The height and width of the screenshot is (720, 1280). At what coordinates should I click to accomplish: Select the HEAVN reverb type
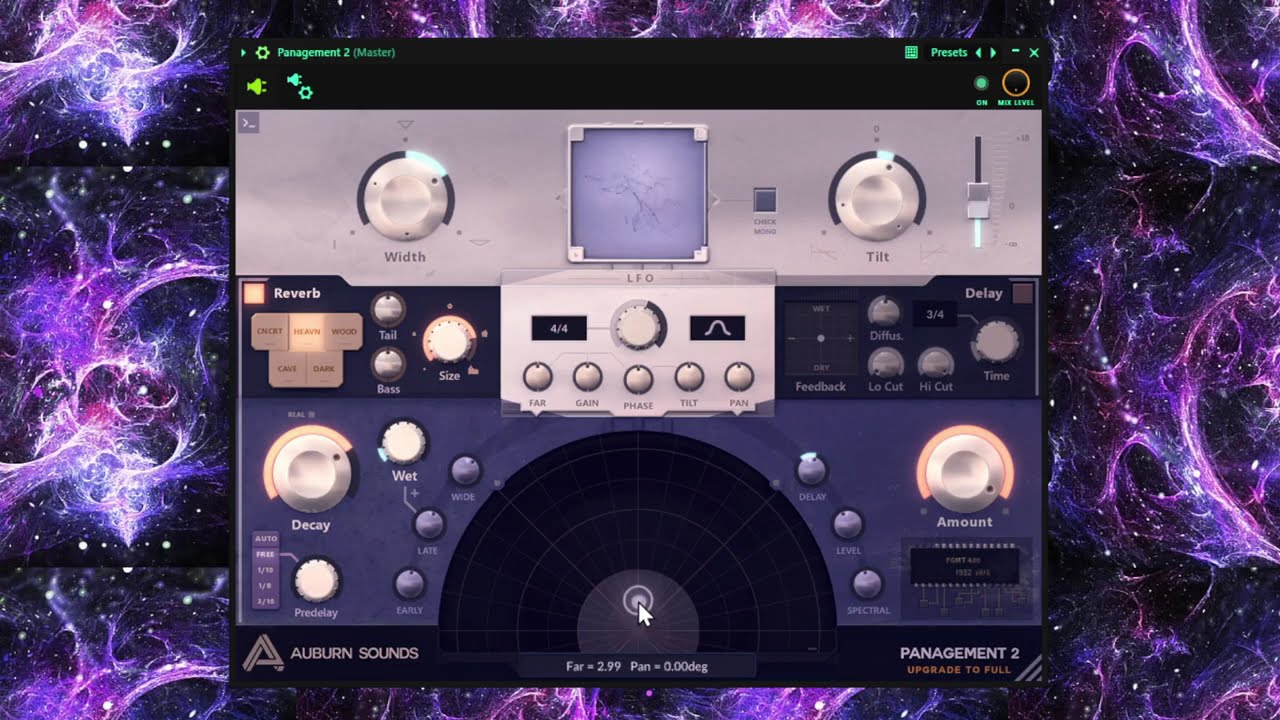click(307, 332)
